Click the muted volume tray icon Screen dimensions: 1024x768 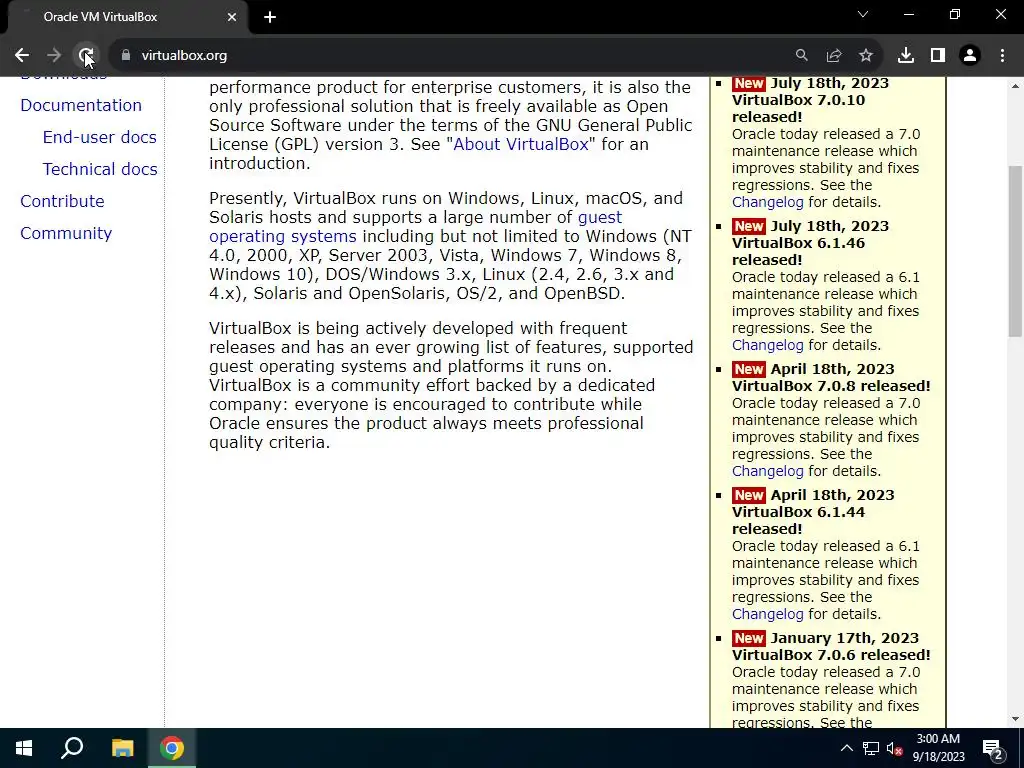click(x=894, y=748)
